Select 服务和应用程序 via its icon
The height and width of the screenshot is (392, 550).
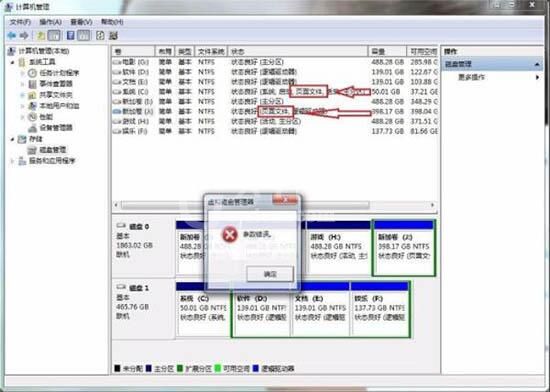click(22, 161)
